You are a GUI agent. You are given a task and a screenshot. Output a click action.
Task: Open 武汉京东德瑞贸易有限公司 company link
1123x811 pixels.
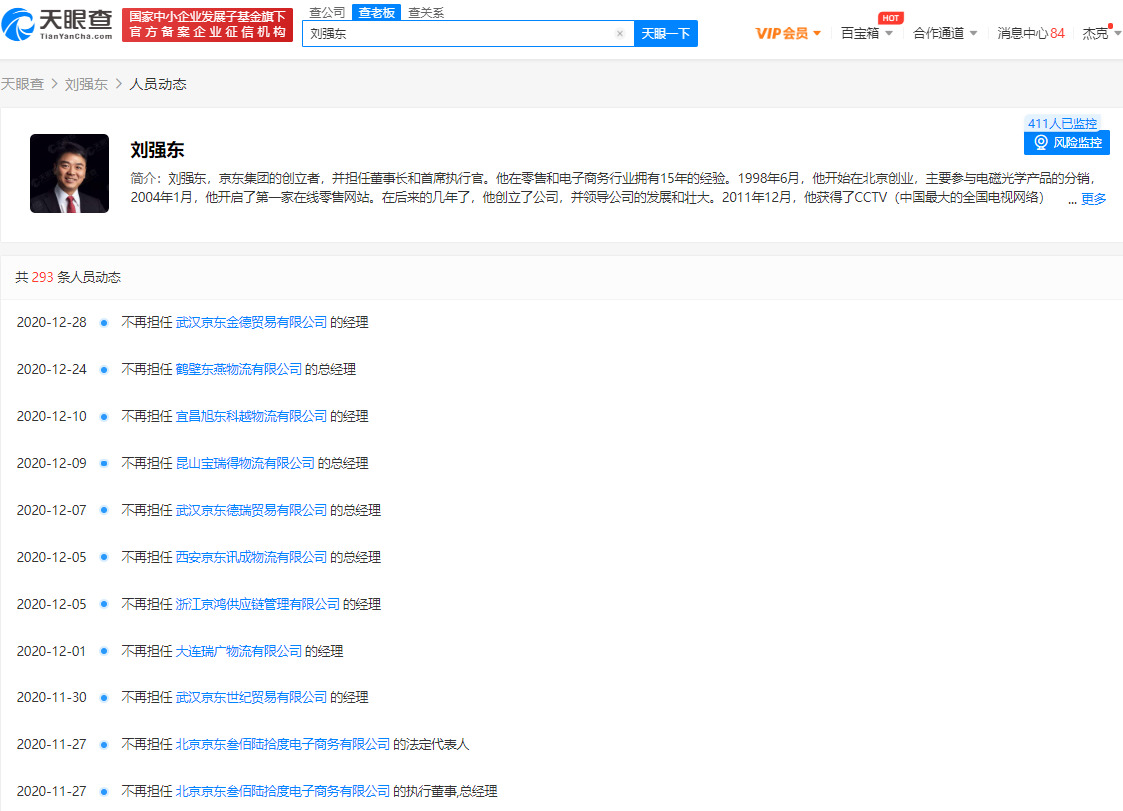(251, 510)
